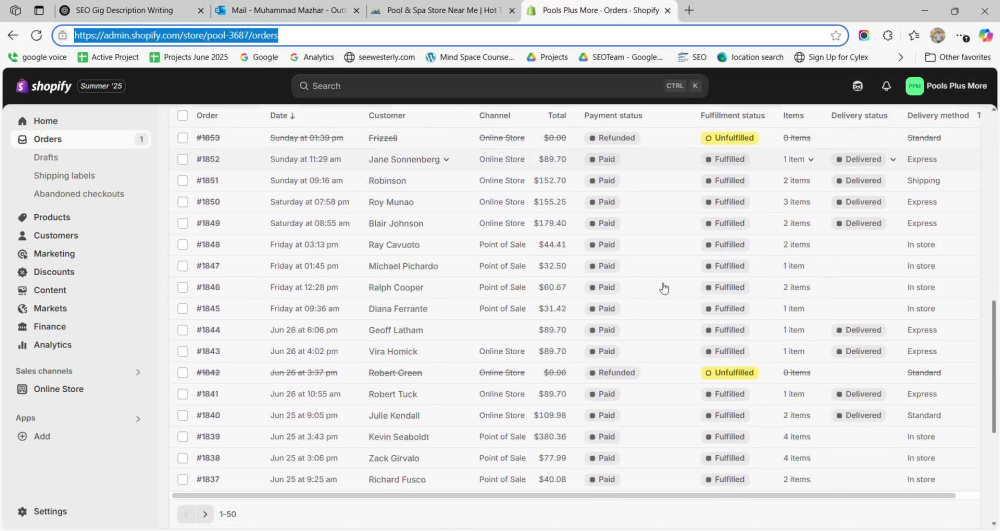The image size is (1000, 531).
Task: Open Analytics in Shopify sidebar
Action: pos(52,345)
